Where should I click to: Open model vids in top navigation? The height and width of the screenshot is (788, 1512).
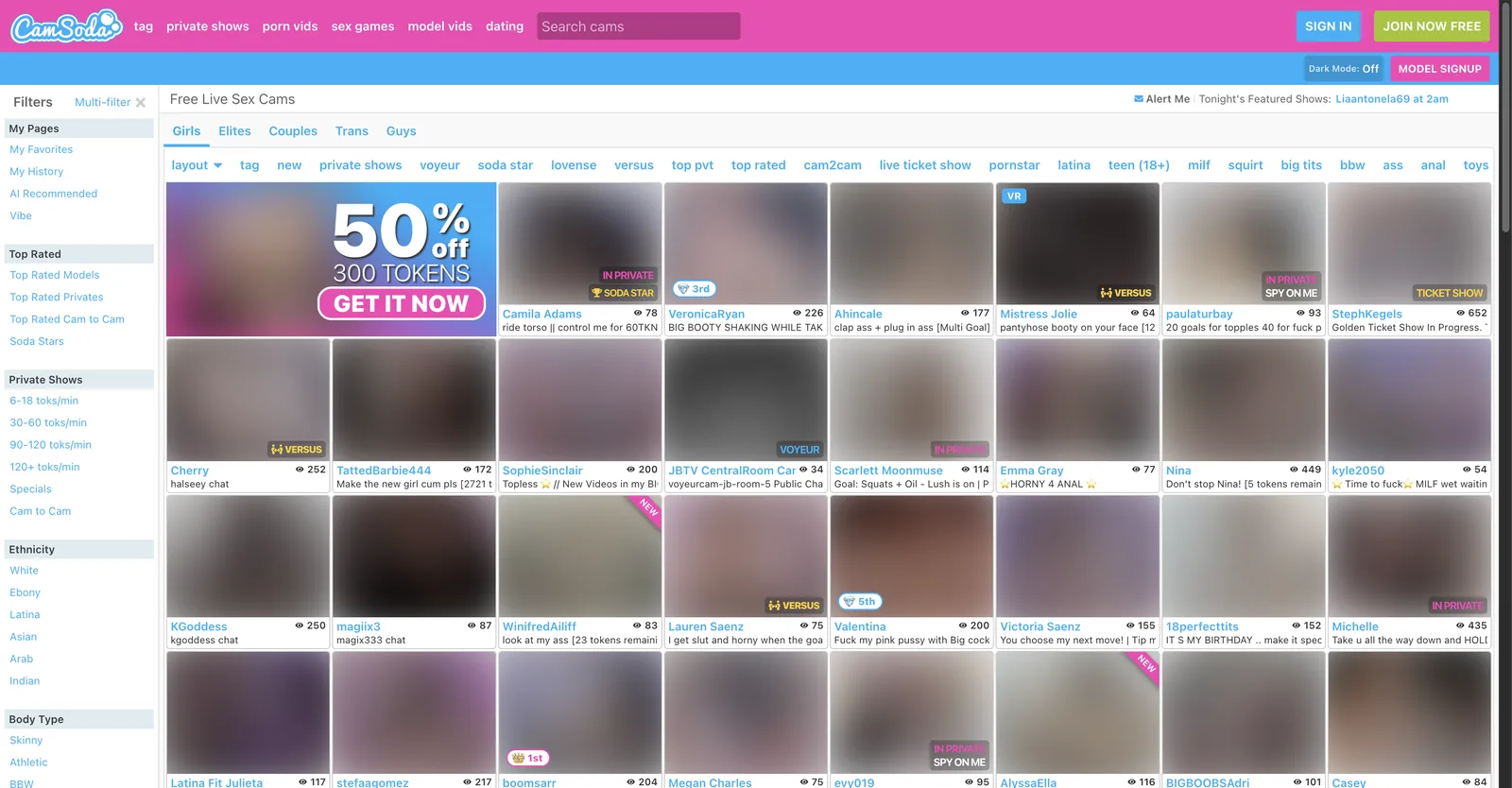pos(439,26)
